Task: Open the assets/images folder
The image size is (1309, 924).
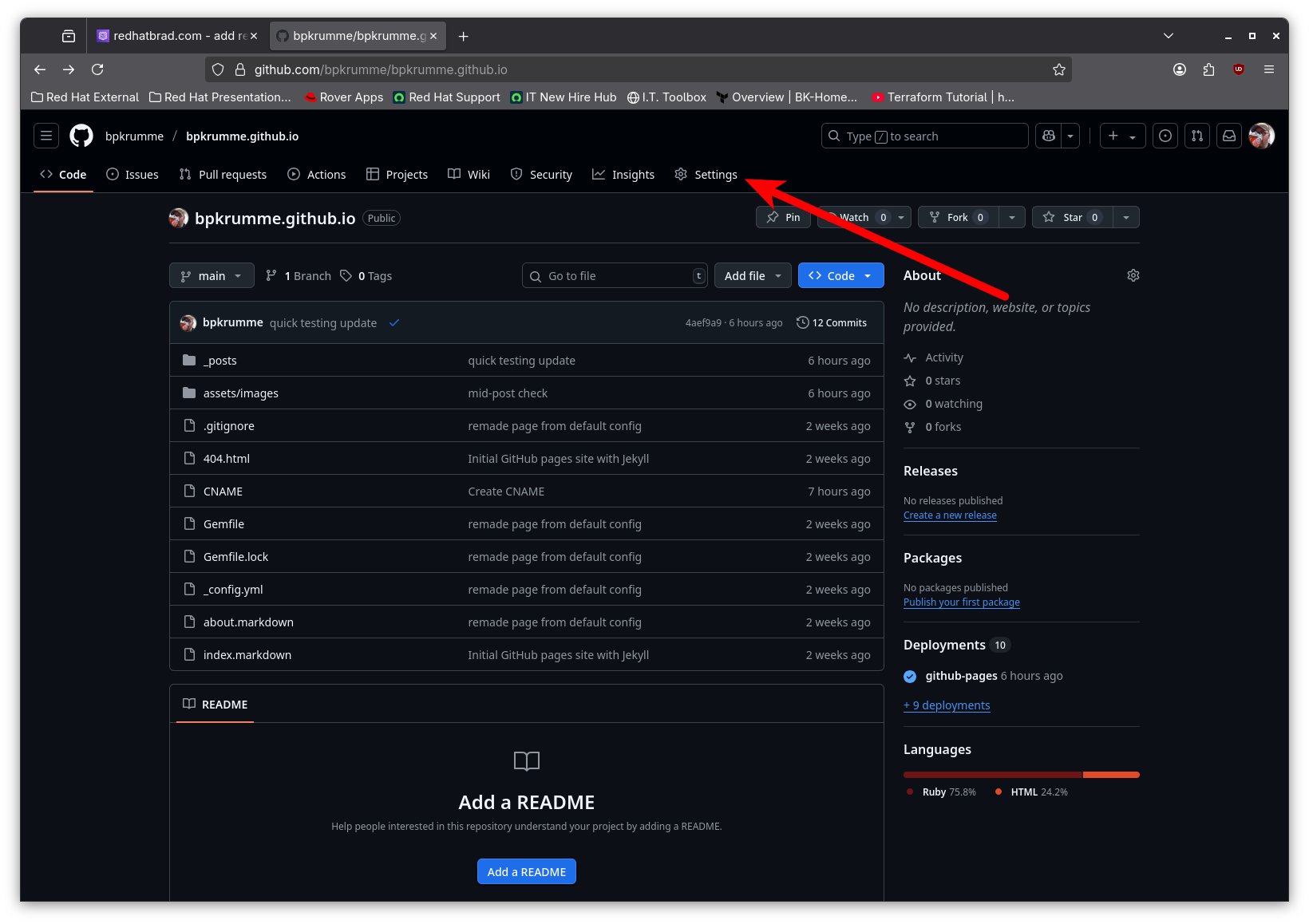Action: [241, 393]
